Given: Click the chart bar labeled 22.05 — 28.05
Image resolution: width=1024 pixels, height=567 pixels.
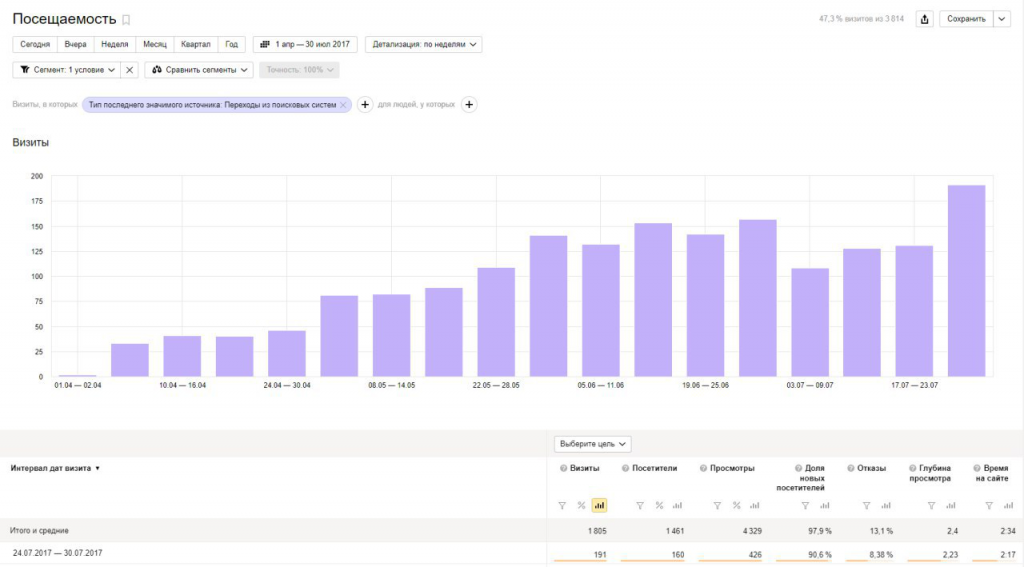Looking at the screenshot, I should pyautogui.click(x=496, y=322).
